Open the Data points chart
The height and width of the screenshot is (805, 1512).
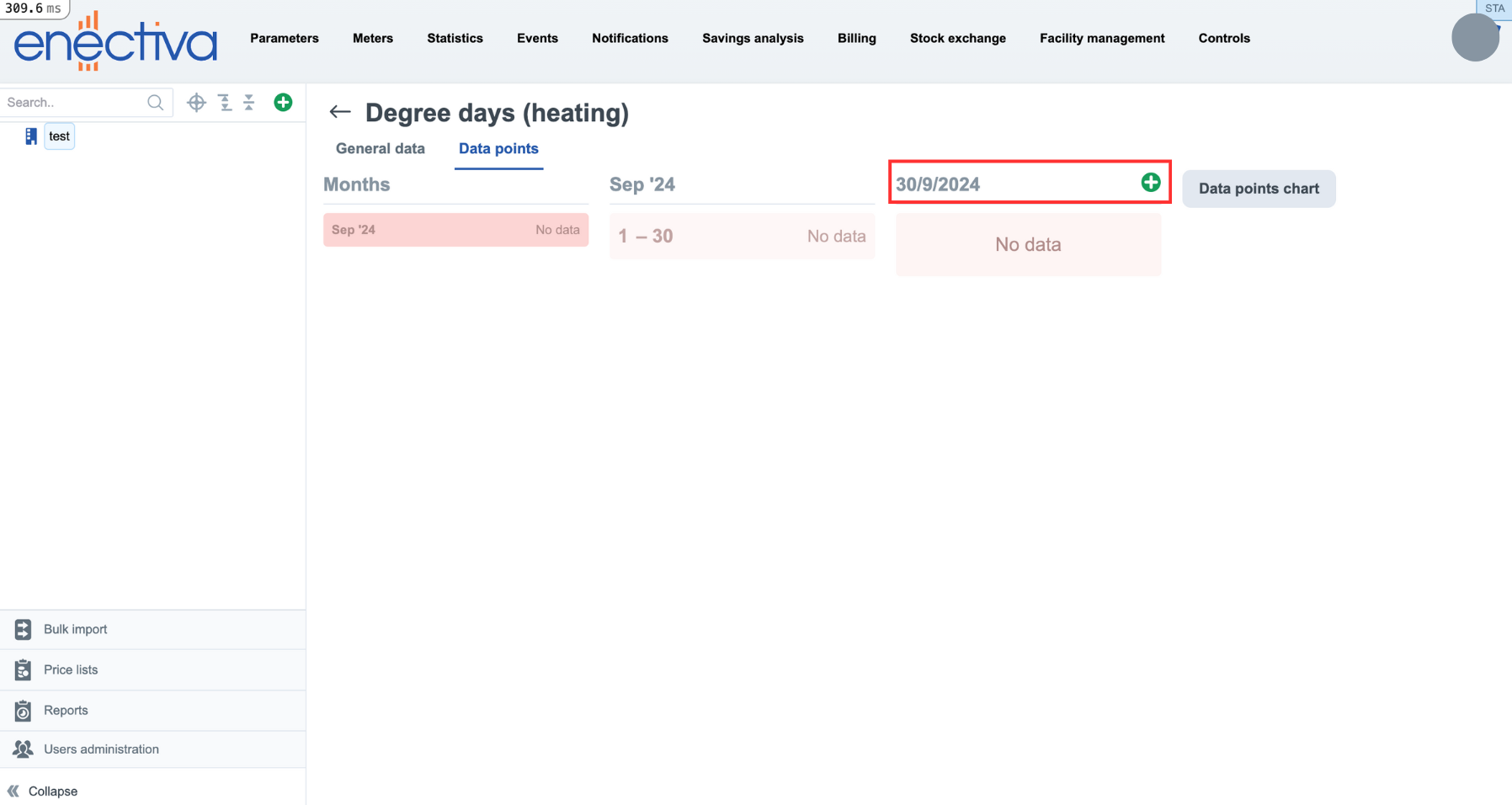[1258, 189]
